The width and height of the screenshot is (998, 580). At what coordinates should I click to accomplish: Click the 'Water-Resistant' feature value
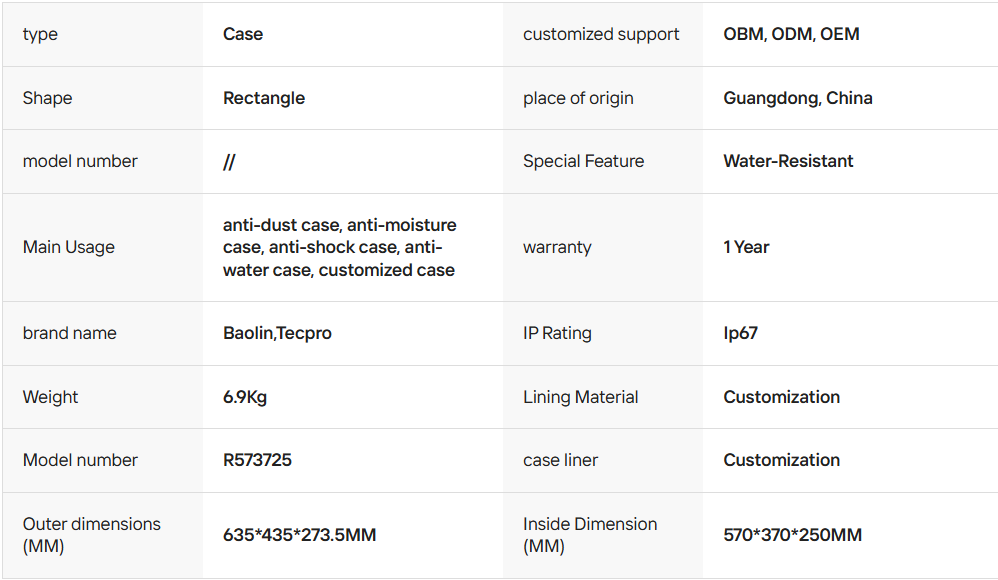pos(788,161)
